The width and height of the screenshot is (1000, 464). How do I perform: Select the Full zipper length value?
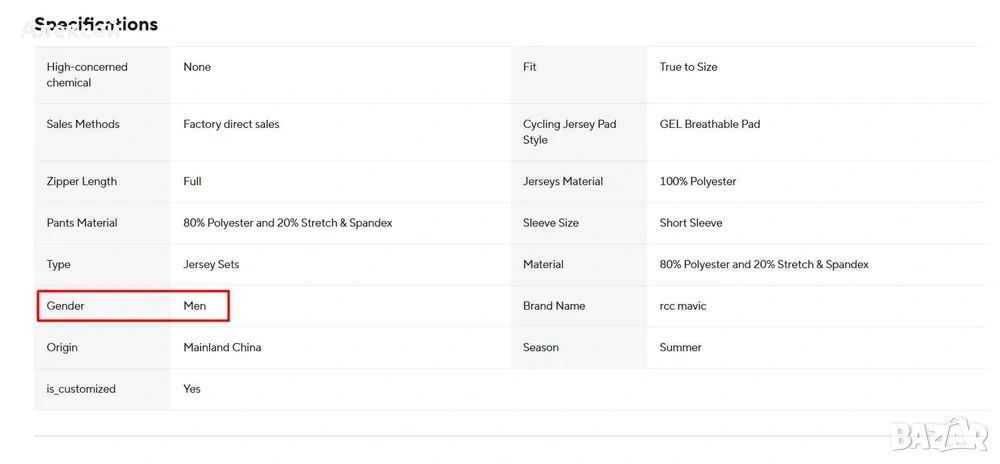click(192, 182)
